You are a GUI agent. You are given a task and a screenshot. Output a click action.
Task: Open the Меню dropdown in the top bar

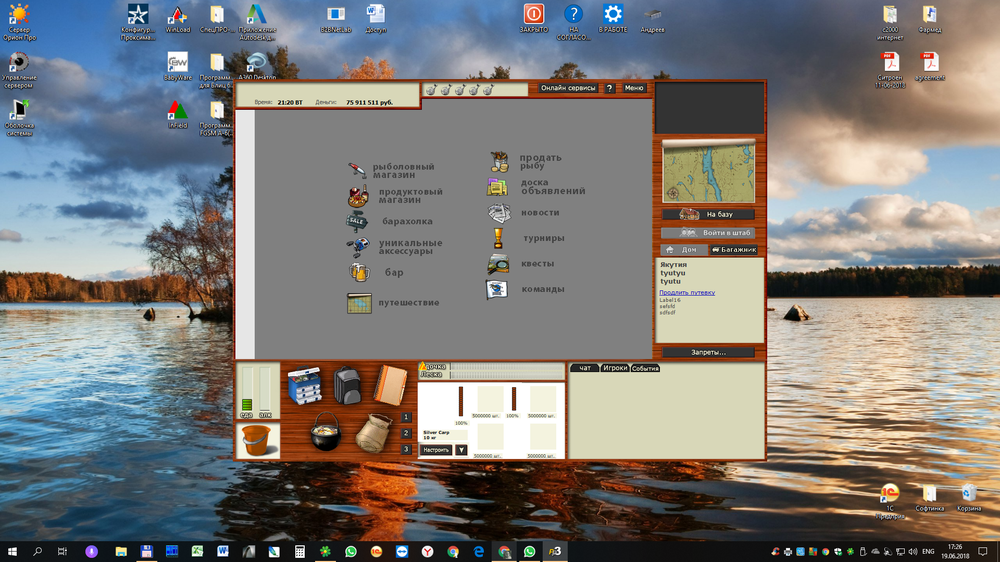coord(634,88)
